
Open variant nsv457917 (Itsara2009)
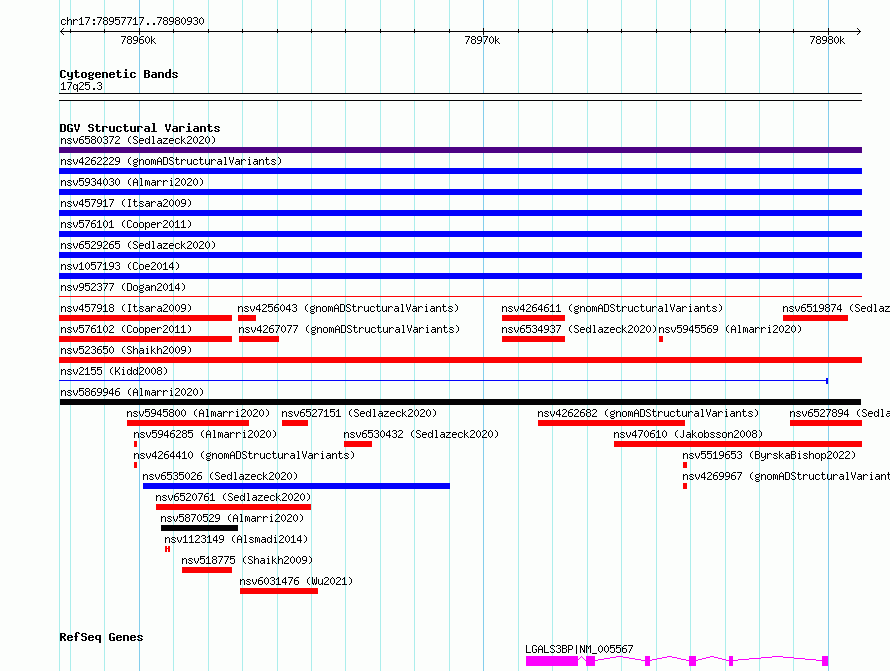126,203
